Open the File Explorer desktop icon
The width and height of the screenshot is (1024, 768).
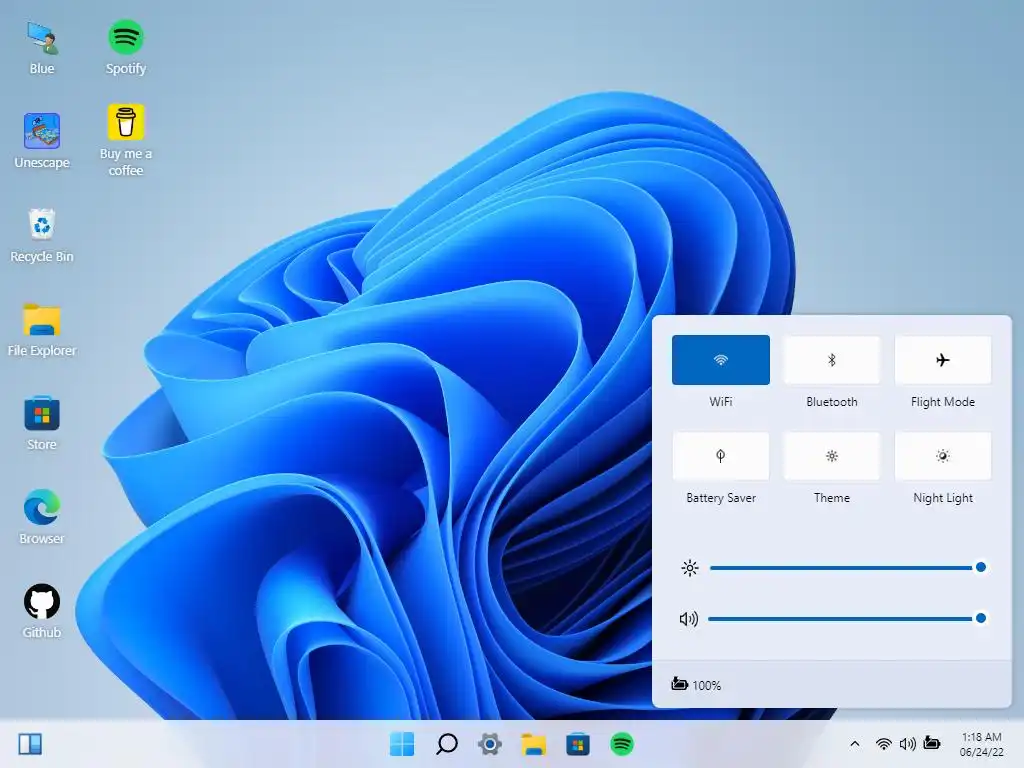(x=42, y=329)
